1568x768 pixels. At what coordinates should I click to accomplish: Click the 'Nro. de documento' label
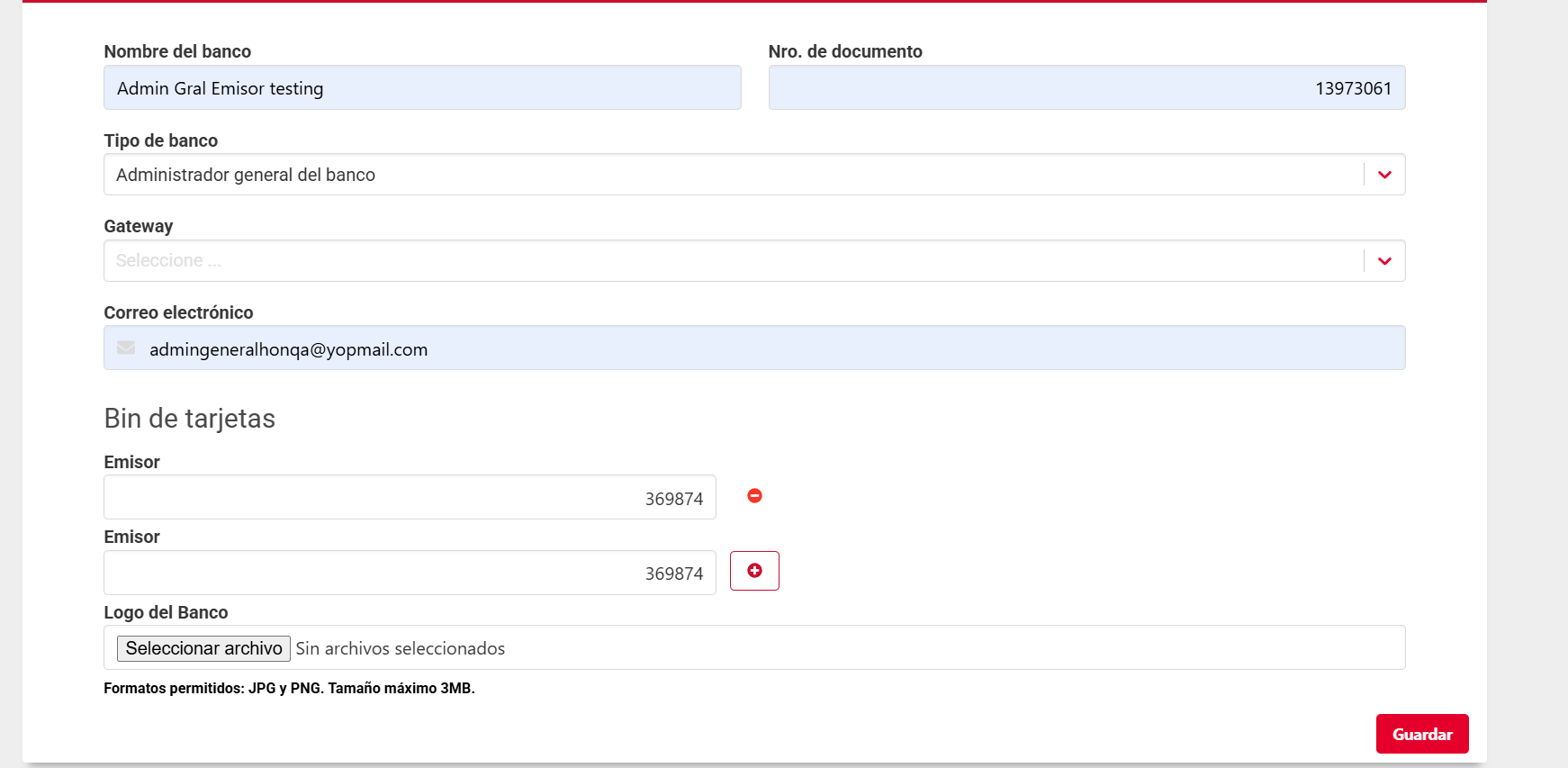click(x=844, y=51)
